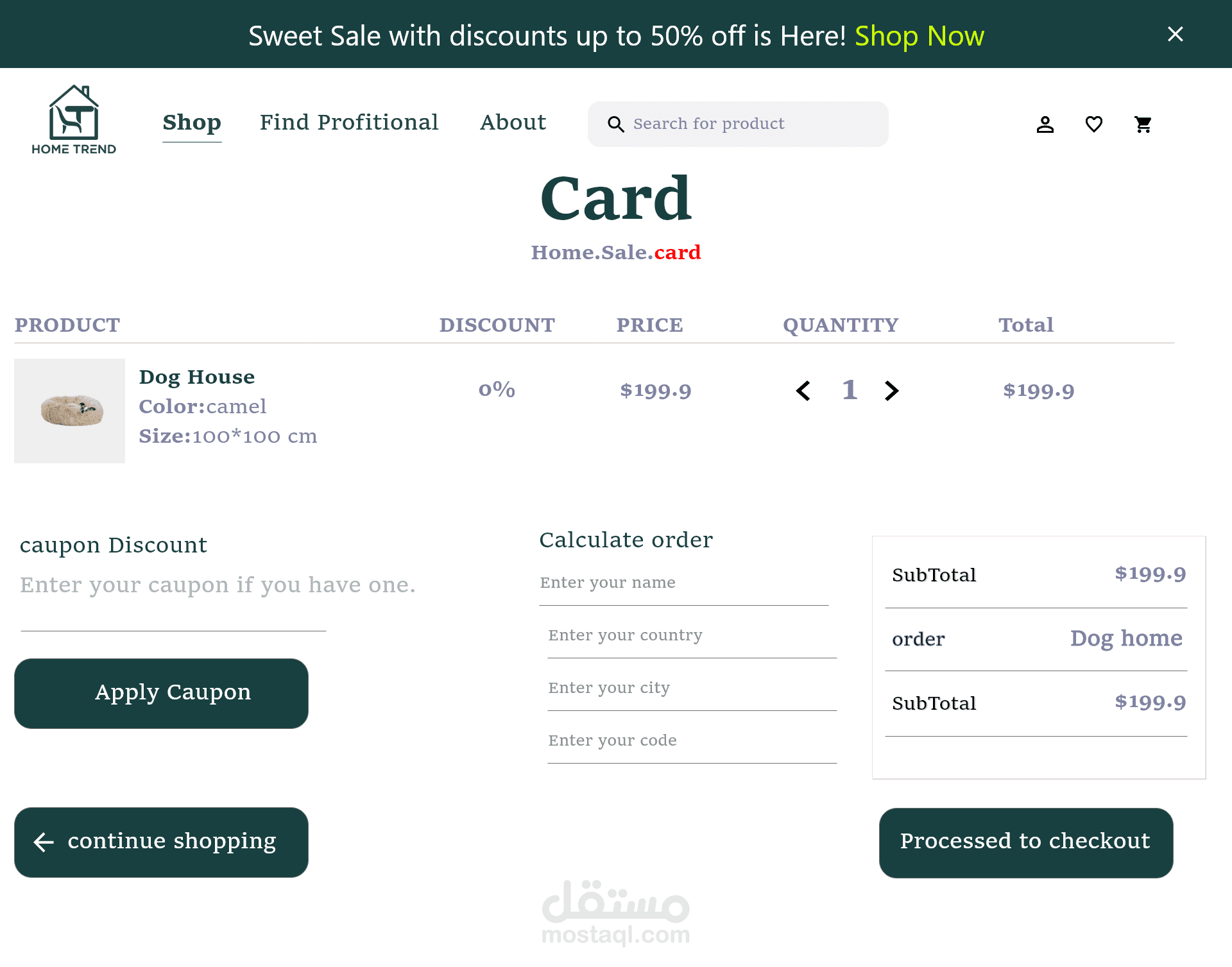Viewport: 1232px width, 967px height.
Task: Open the About menu item
Action: [513, 123]
